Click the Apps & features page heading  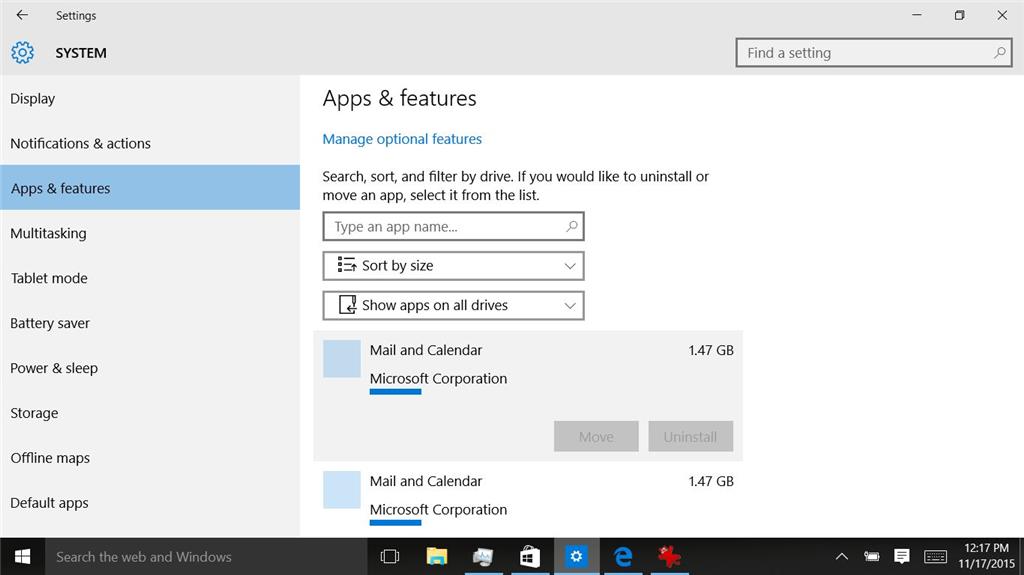400,99
